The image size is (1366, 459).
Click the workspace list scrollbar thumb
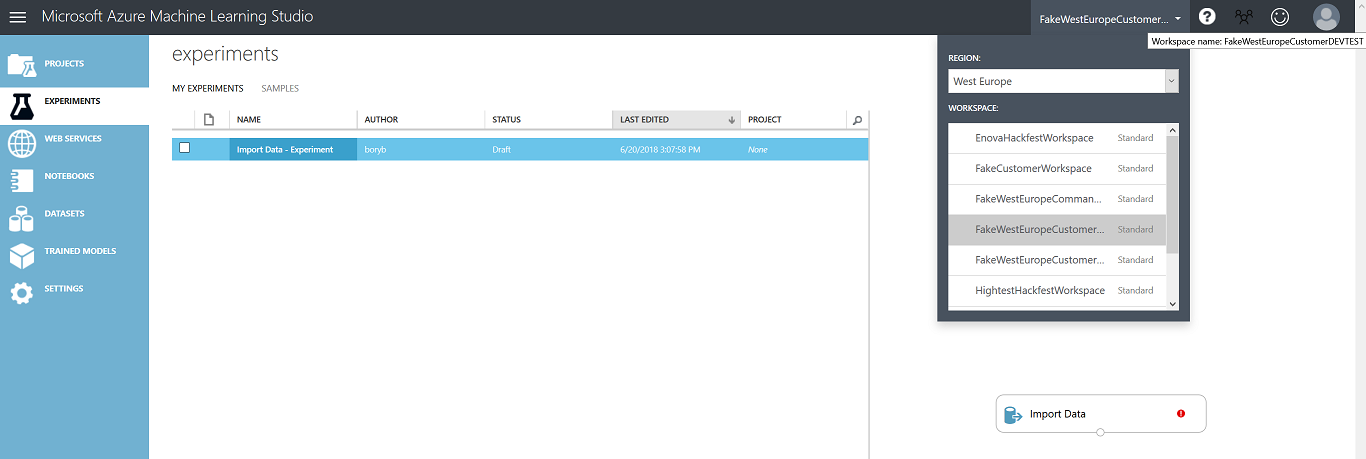coord(1173,194)
